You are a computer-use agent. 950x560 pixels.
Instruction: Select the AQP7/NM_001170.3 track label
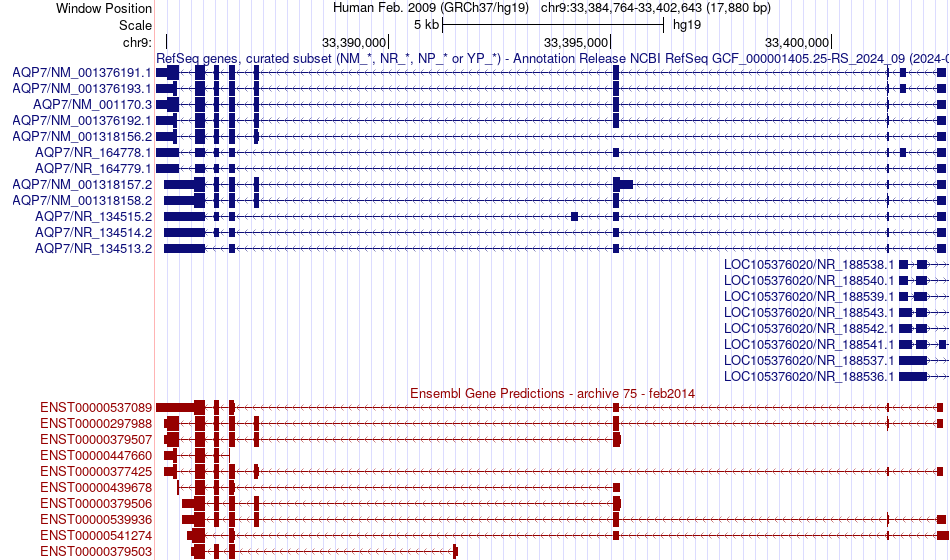(93, 105)
